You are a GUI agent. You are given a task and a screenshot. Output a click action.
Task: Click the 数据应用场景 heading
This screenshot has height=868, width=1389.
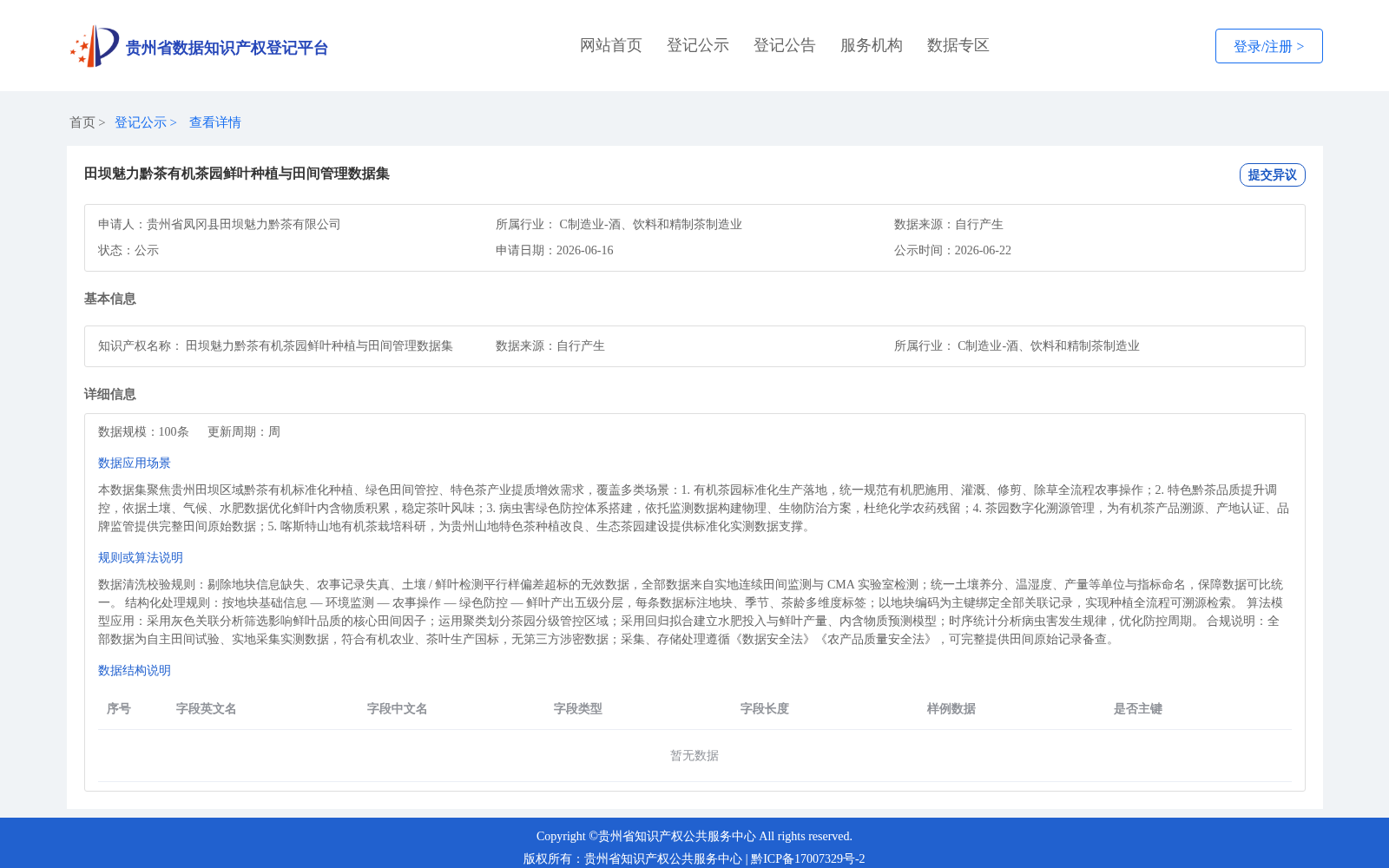pyautogui.click(x=135, y=463)
